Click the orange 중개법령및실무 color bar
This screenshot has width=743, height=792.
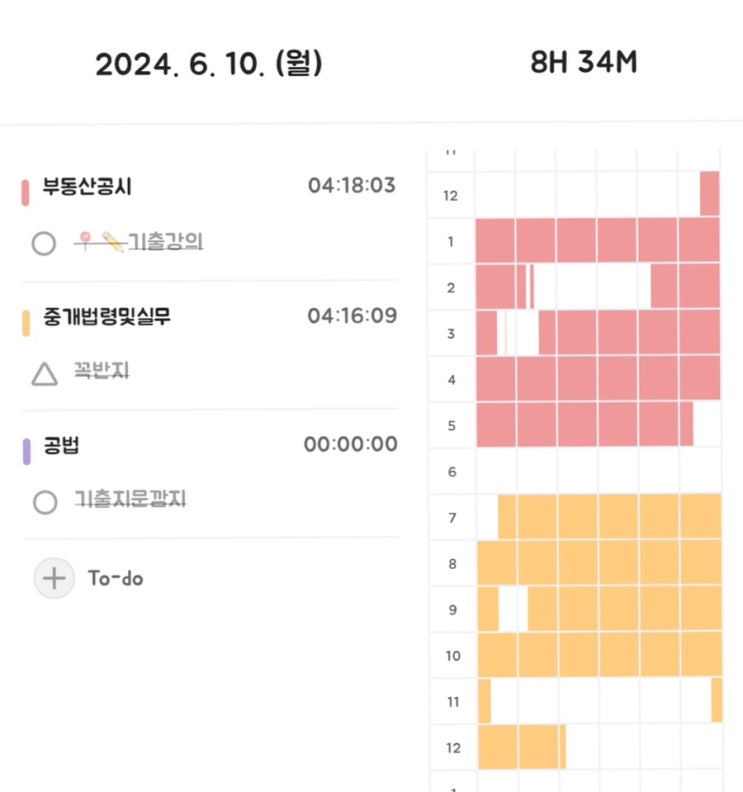click(25, 321)
